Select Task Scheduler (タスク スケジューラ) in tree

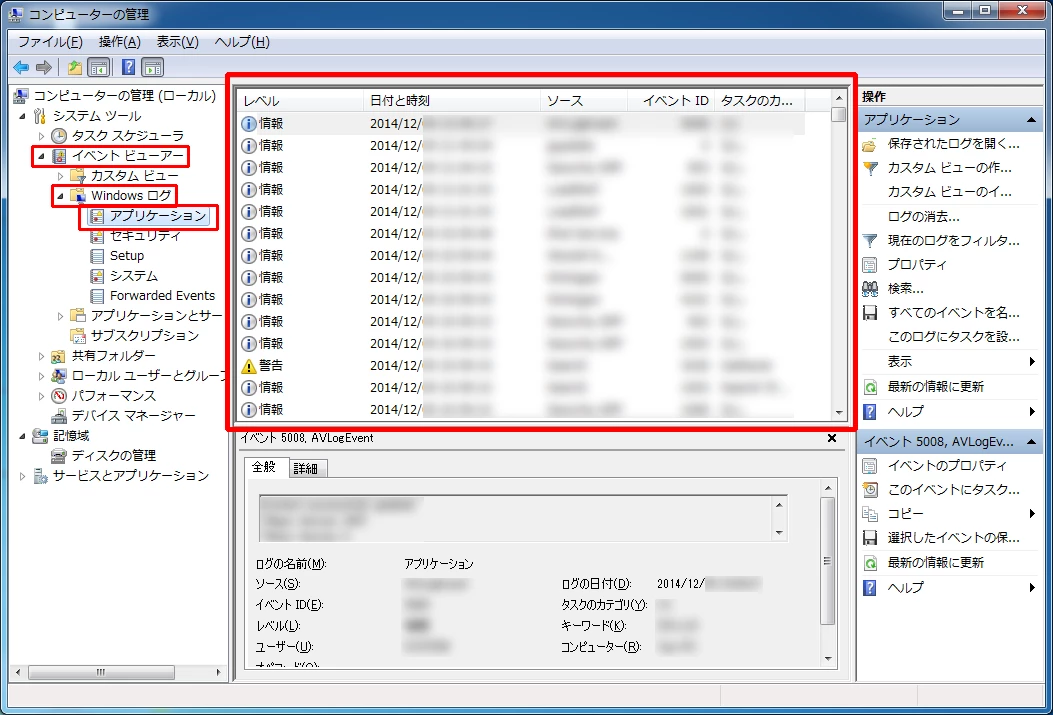point(128,136)
